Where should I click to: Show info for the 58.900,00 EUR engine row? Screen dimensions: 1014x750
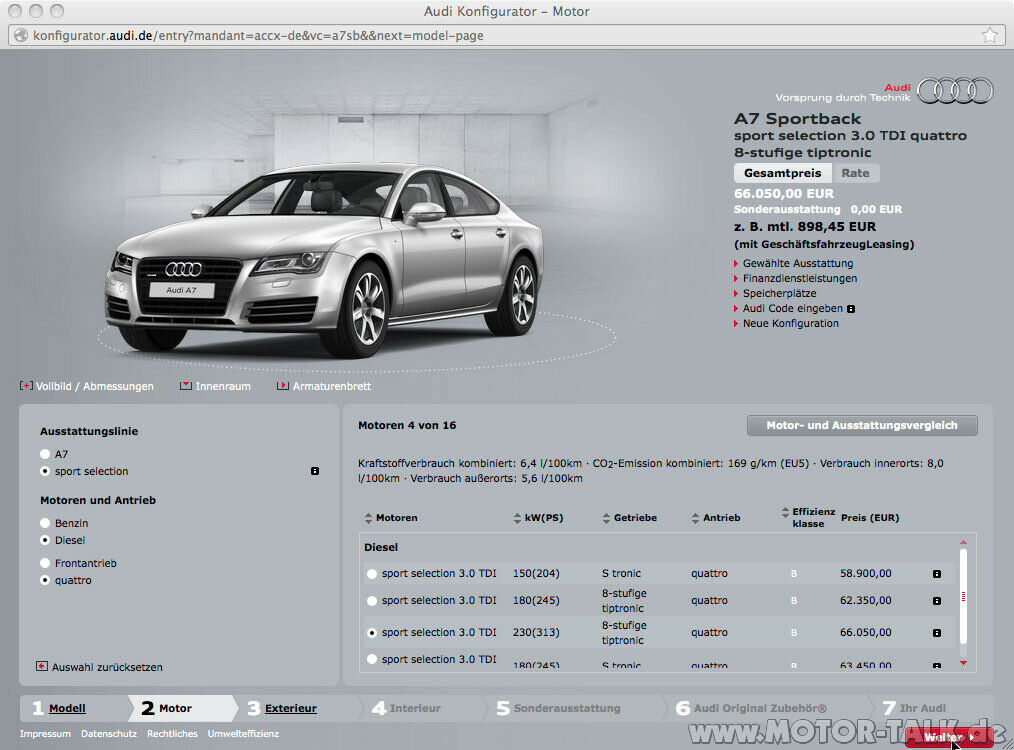coord(936,574)
